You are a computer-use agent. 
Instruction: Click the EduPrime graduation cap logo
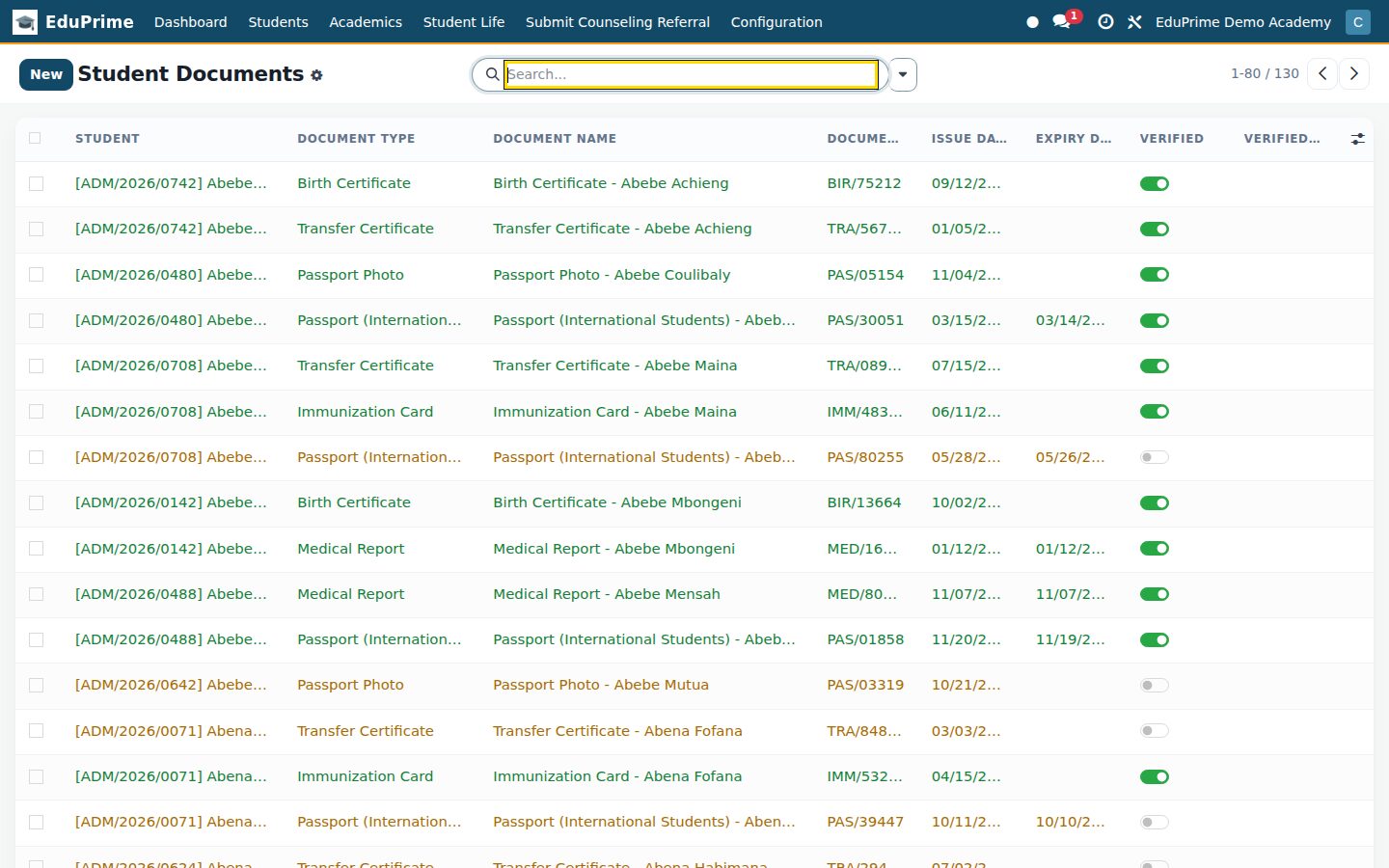tap(25, 21)
